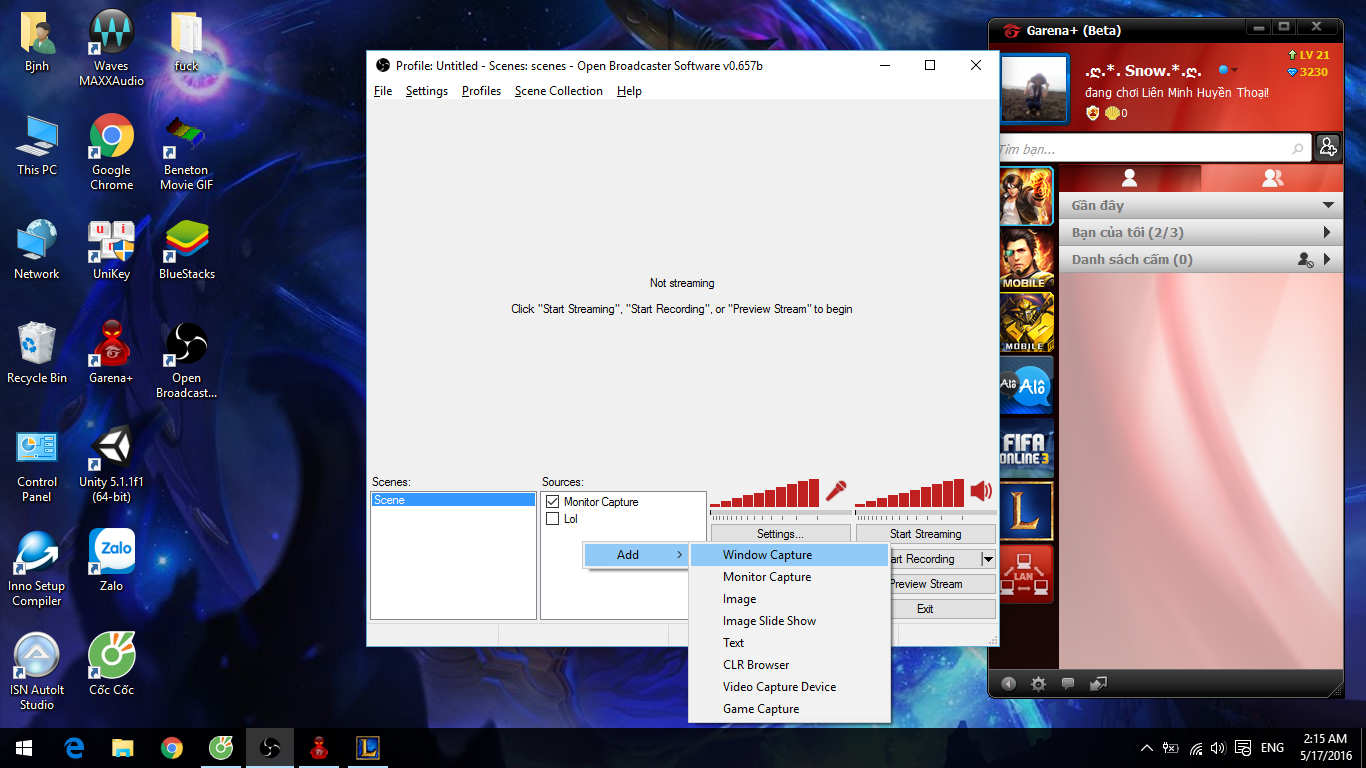
Task: Click OBS icon in taskbar
Action: click(x=269, y=747)
